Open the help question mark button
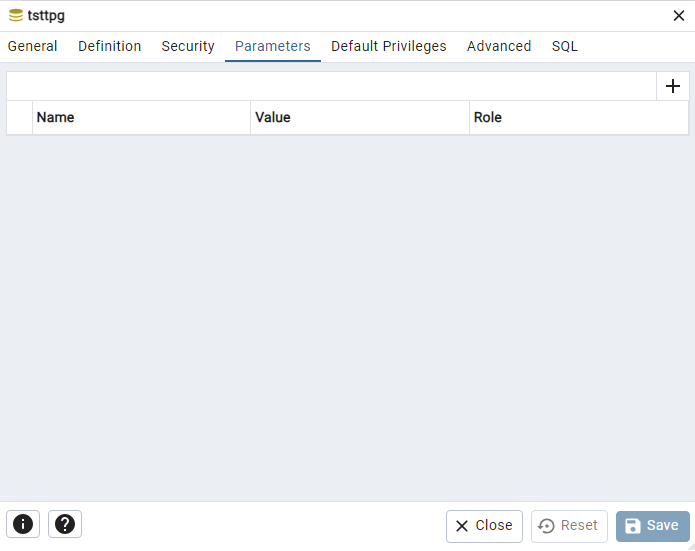 tap(65, 524)
